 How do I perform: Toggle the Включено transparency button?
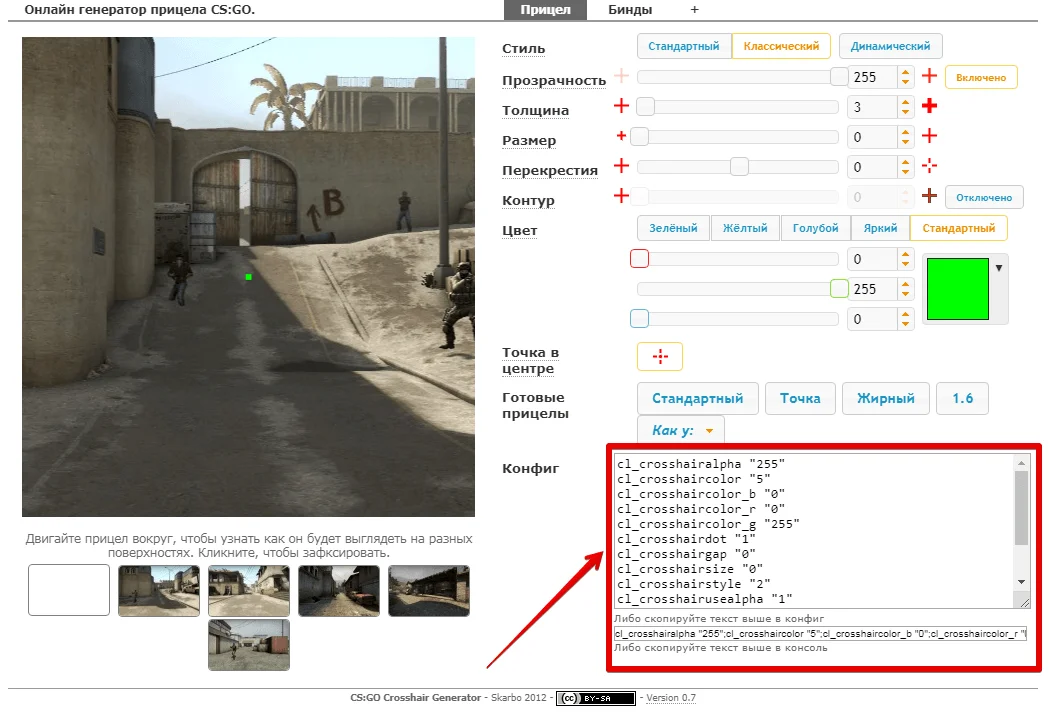click(x=981, y=77)
